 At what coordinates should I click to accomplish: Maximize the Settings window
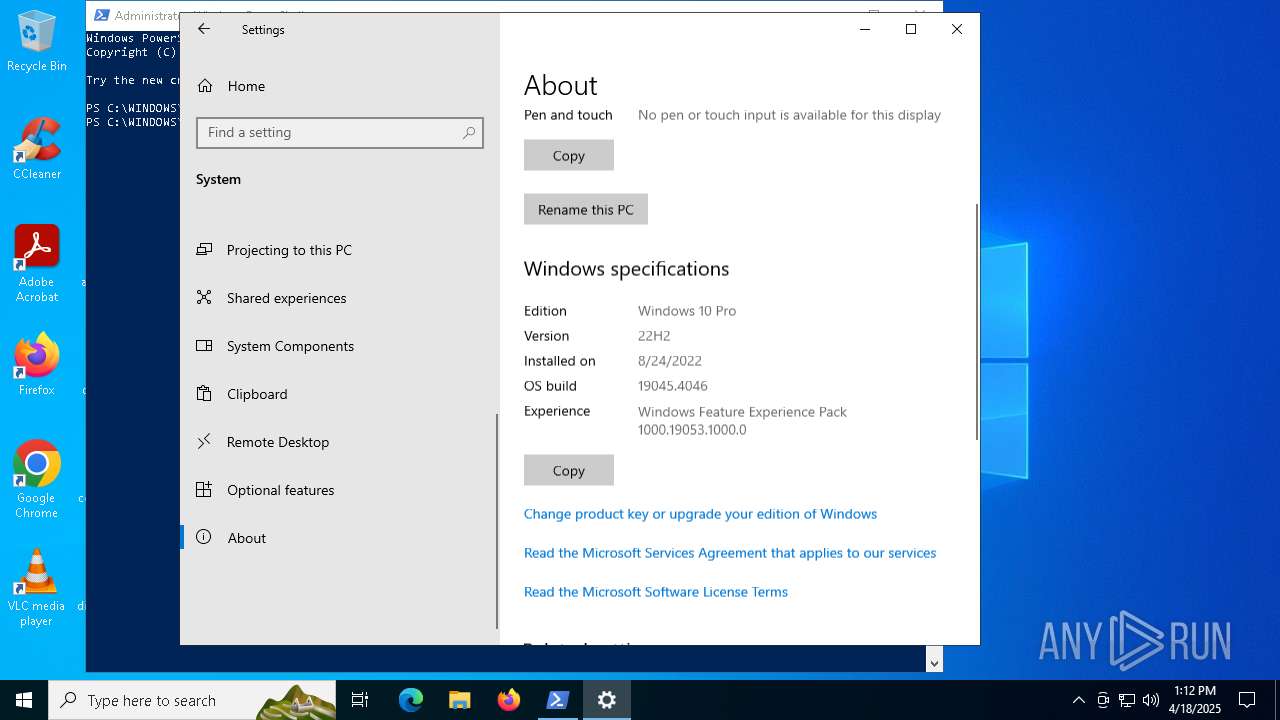tap(911, 29)
